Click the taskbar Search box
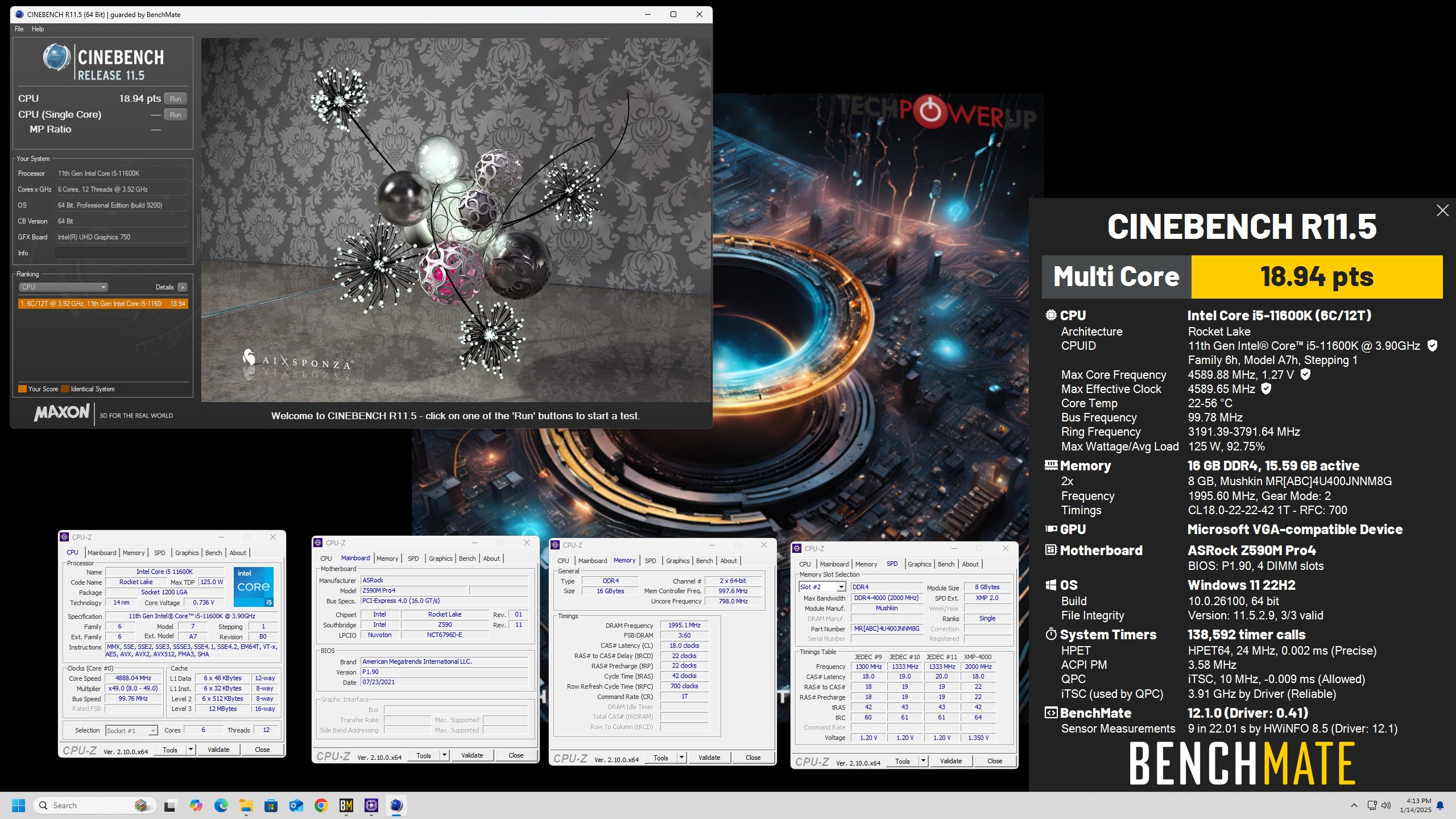 (94, 805)
